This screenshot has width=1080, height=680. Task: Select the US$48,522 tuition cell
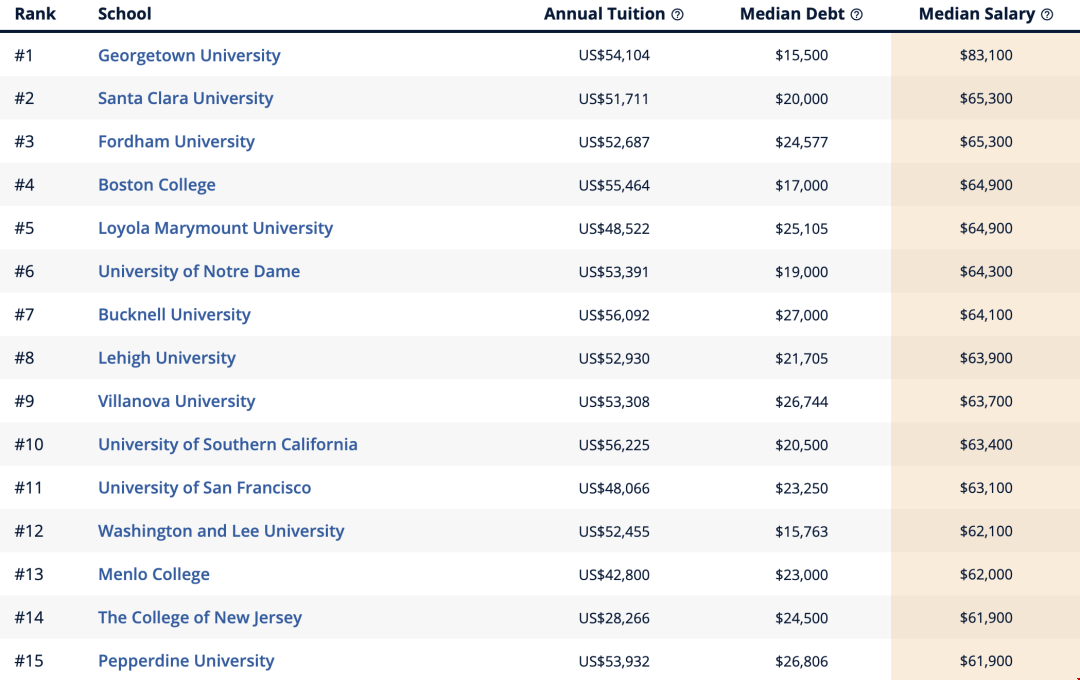614,228
